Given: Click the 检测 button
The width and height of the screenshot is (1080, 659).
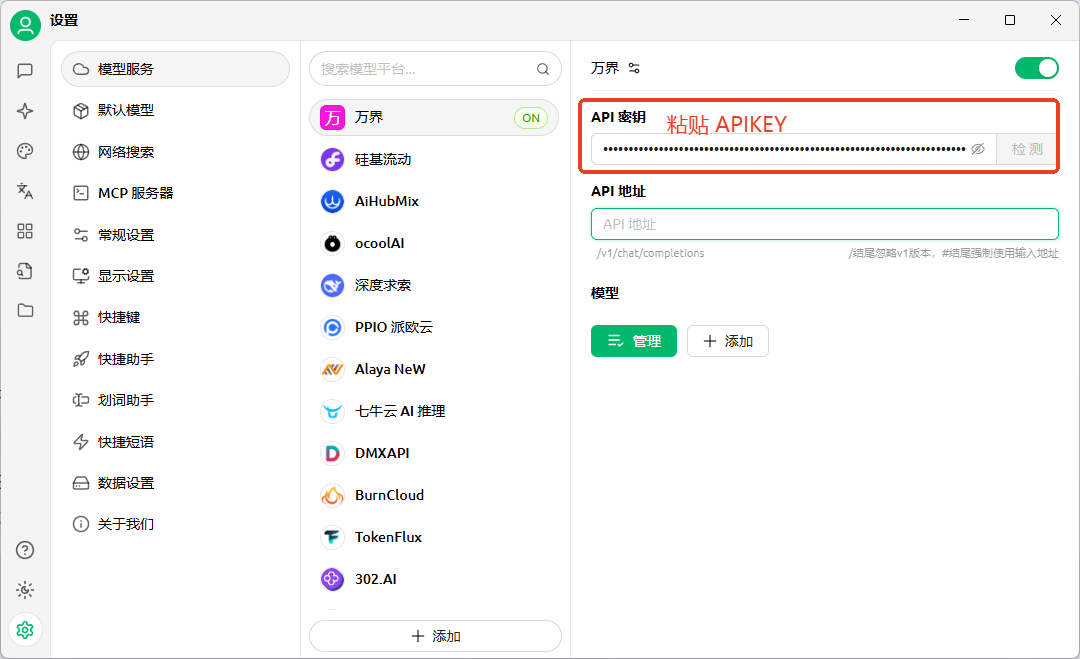Looking at the screenshot, I should (1027, 149).
